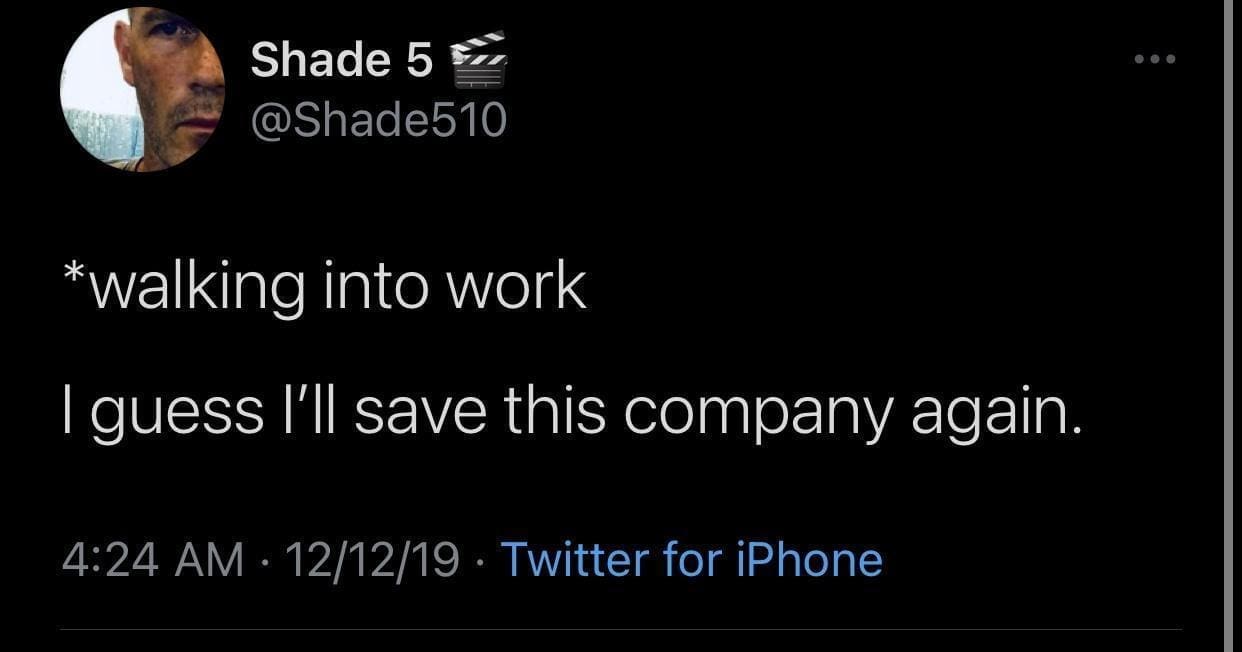
Task: Open the @Shade510 handle
Action: click(x=378, y=121)
